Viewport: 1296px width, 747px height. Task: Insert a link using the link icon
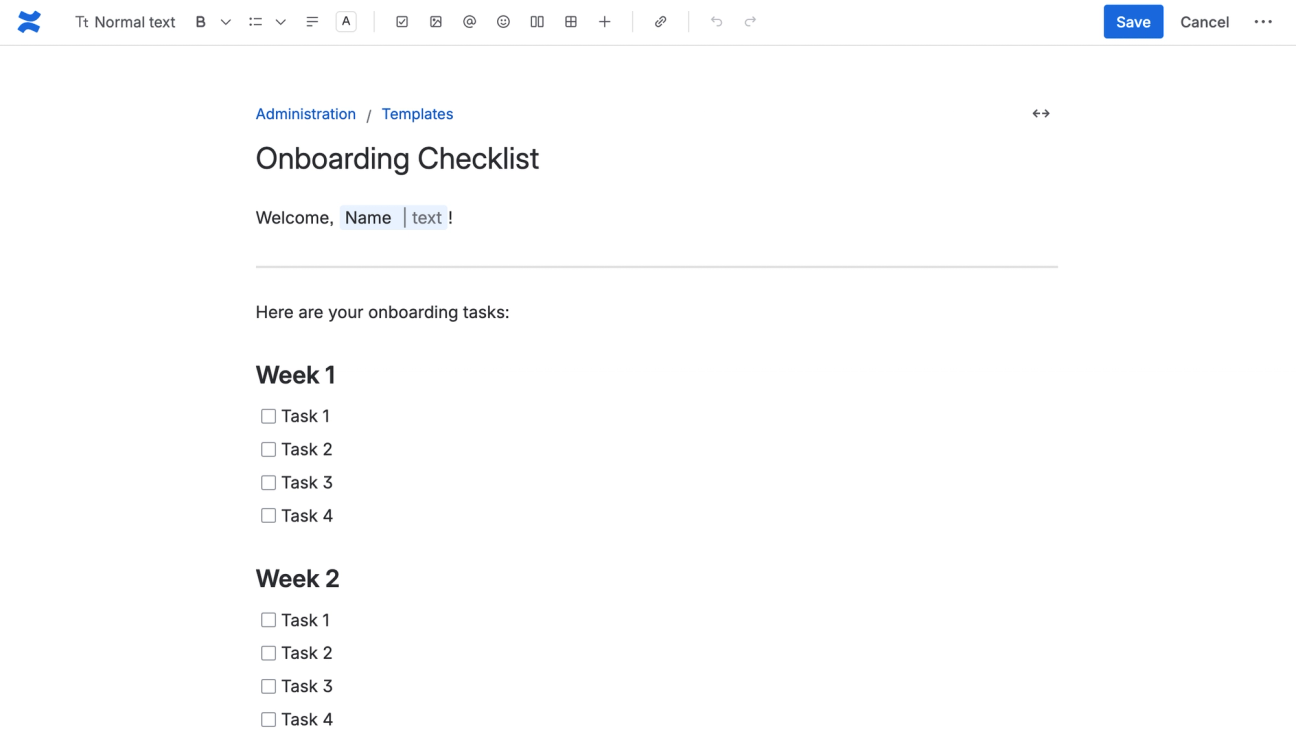point(661,21)
